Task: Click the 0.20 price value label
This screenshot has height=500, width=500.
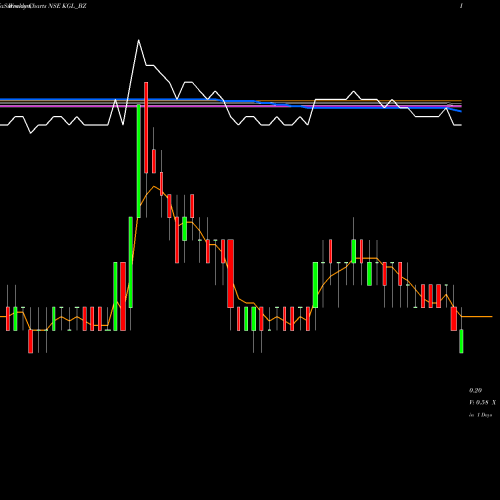Action: point(475,390)
